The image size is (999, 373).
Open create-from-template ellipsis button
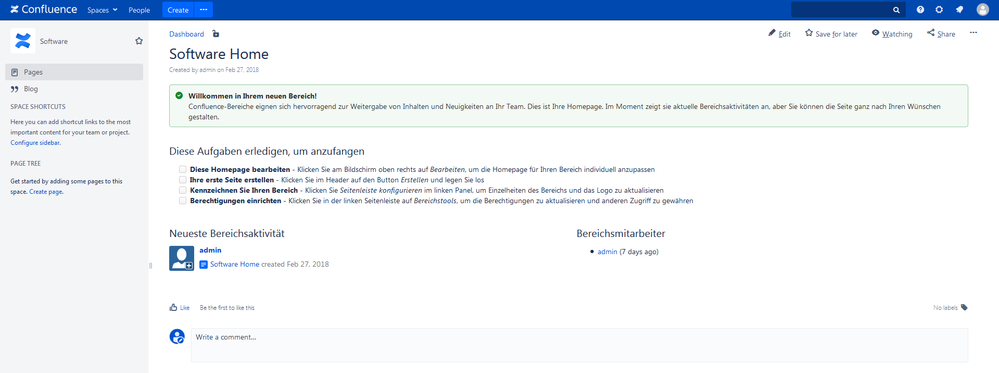tap(204, 10)
